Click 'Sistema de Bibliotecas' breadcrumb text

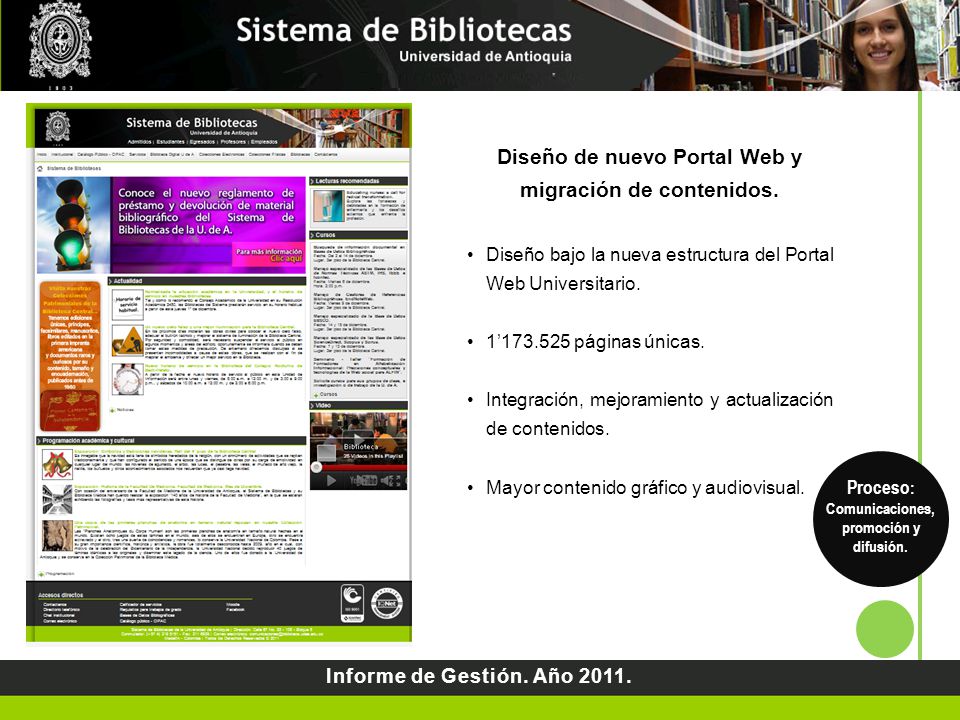74,168
